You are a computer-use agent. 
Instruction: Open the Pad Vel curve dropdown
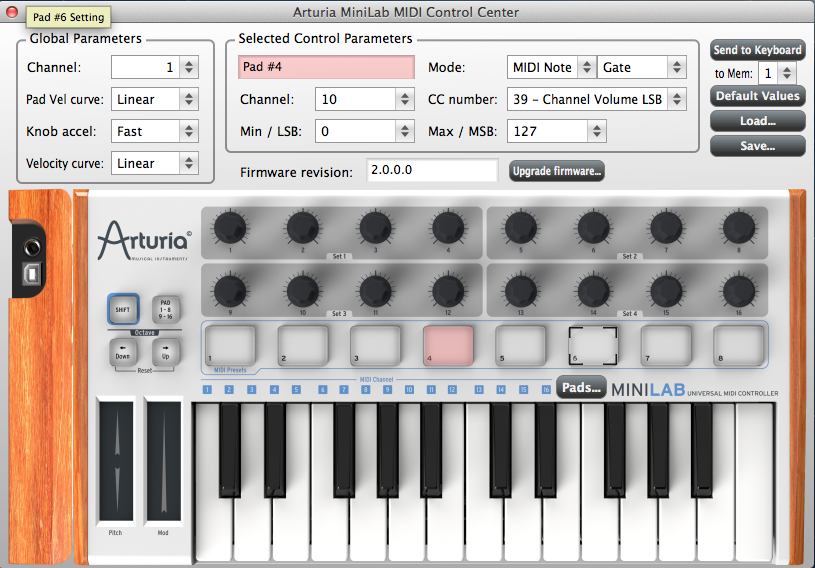coord(155,99)
